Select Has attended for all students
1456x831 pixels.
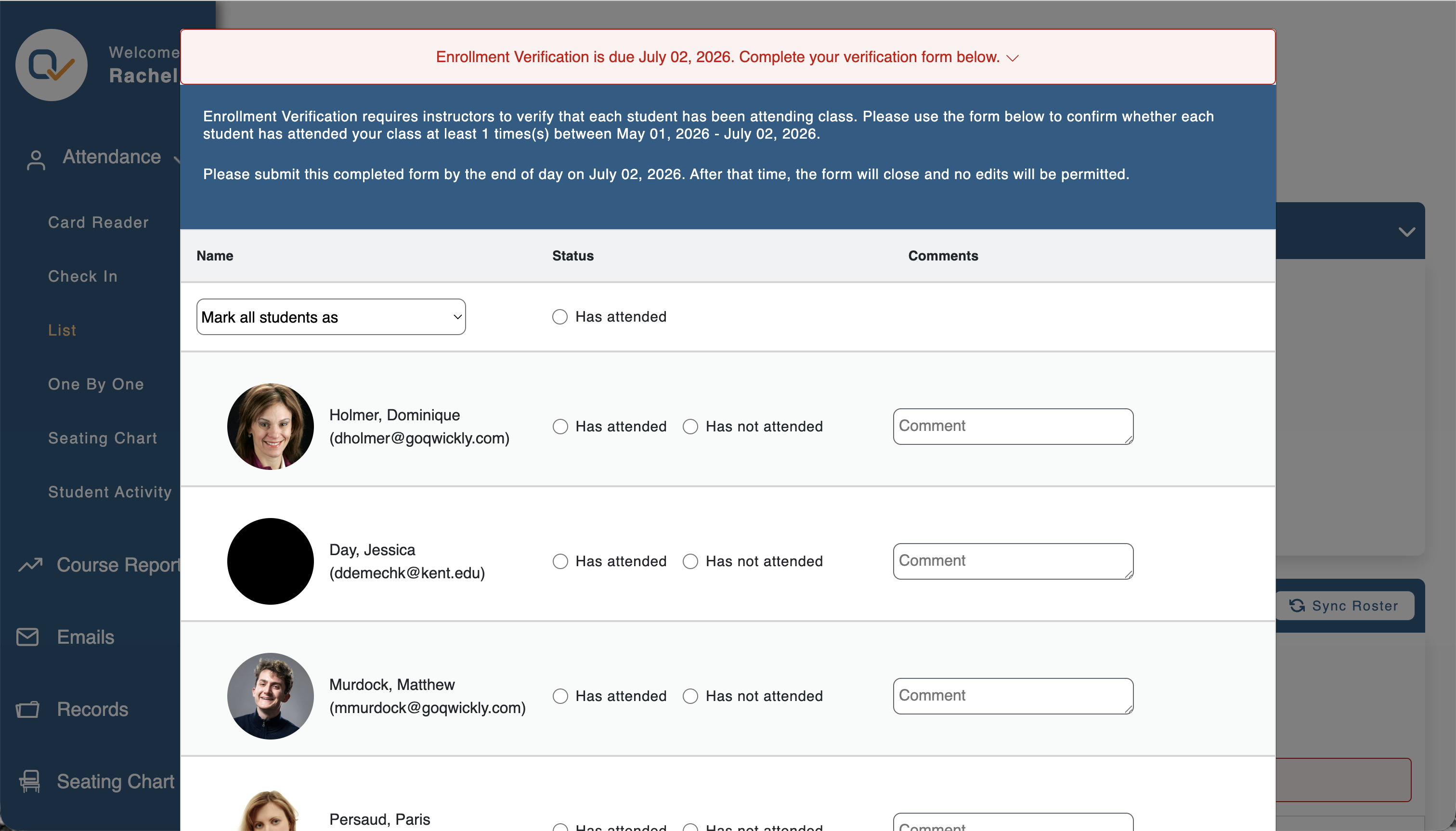tap(560, 317)
